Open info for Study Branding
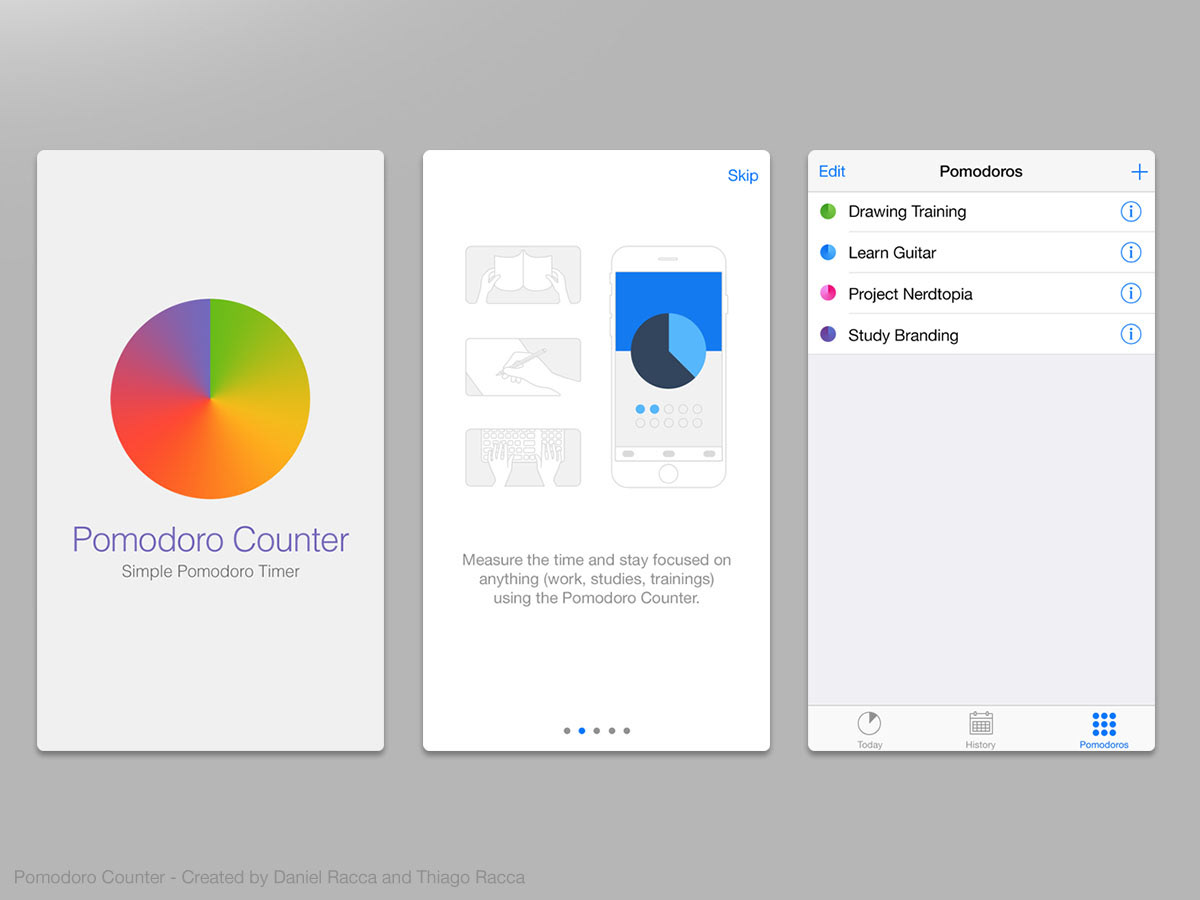Viewport: 1200px width, 900px height. (1131, 334)
